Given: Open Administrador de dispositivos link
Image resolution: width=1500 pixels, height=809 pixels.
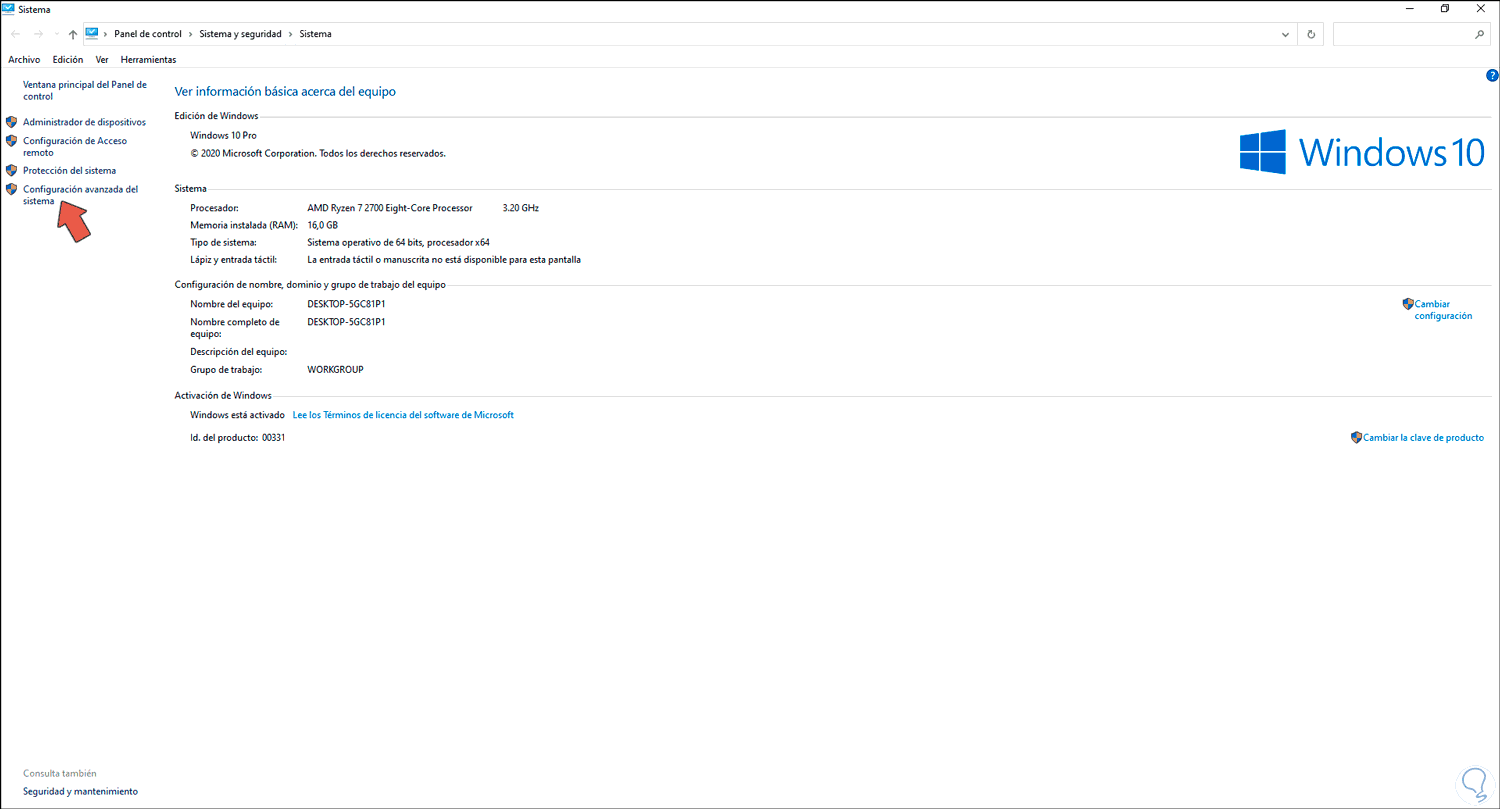Looking at the screenshot, I should coord(84,122).
